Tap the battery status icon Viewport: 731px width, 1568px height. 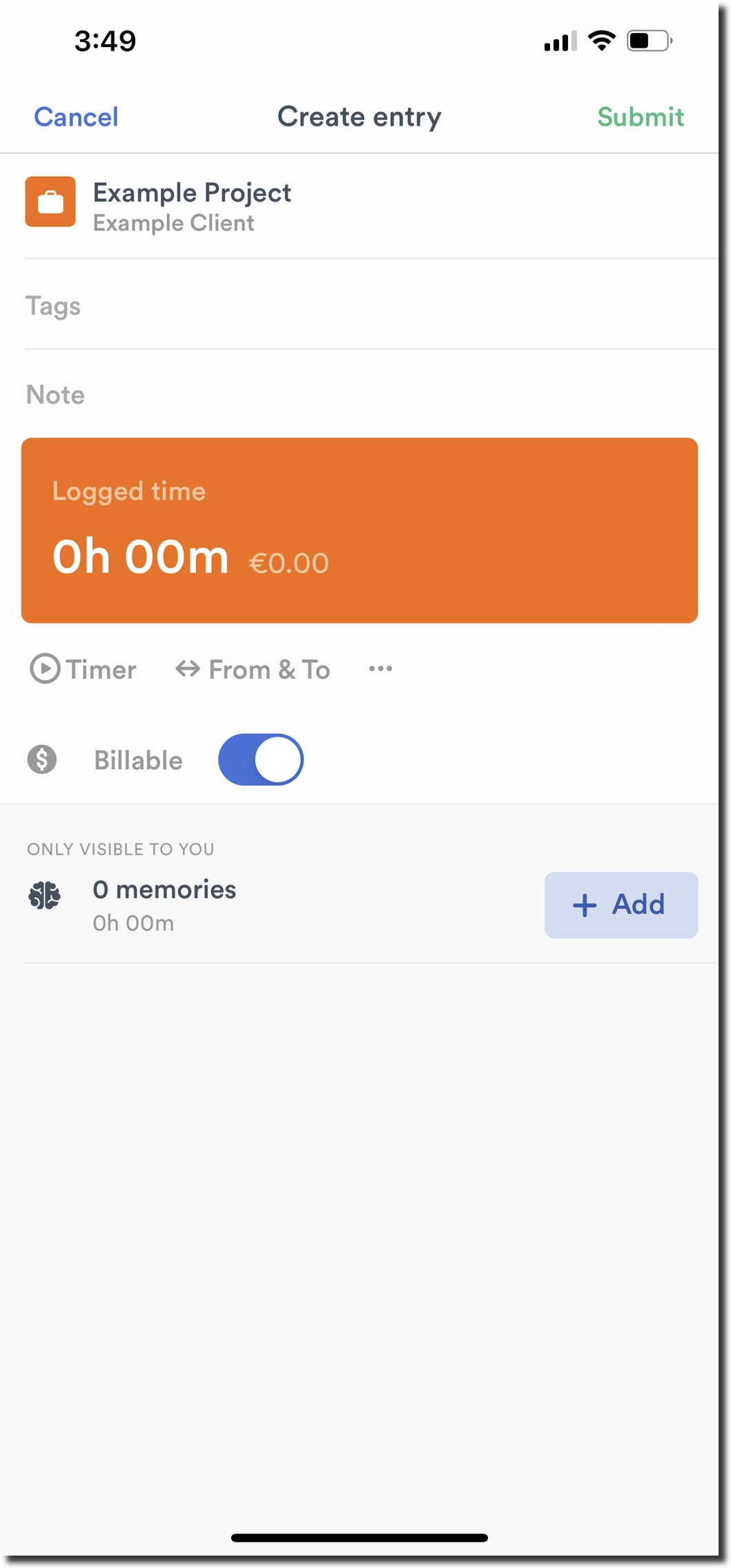point(649,41)
